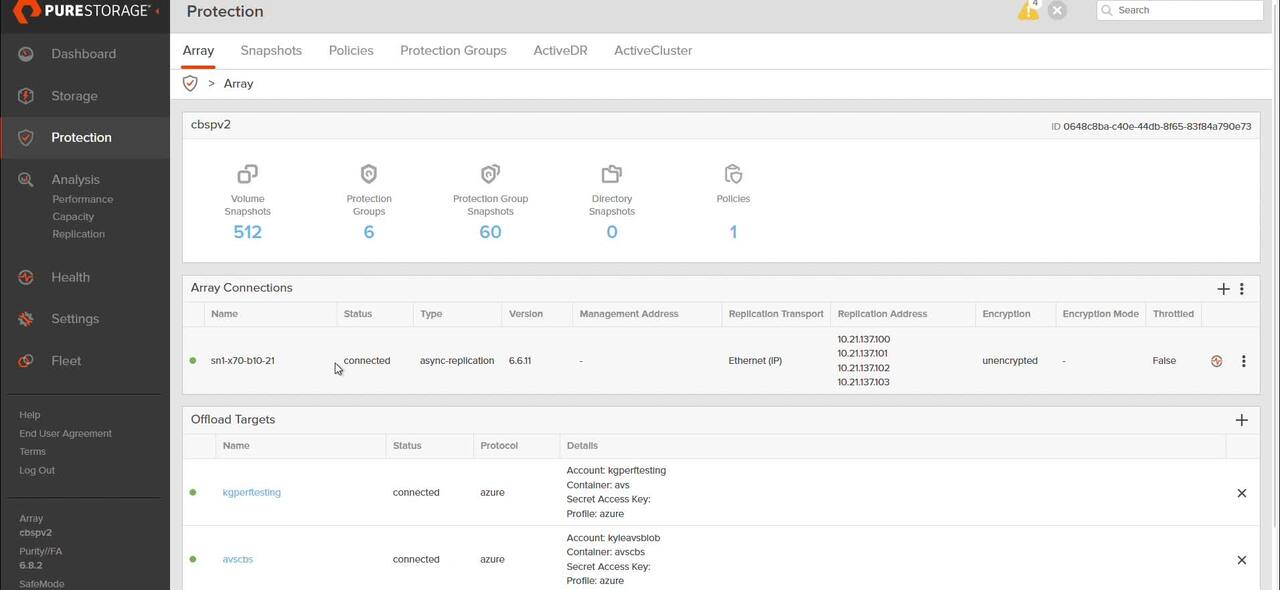The image size is (1280, 590).
Task: Add a new array connection
Action: tap(1223, 289)
